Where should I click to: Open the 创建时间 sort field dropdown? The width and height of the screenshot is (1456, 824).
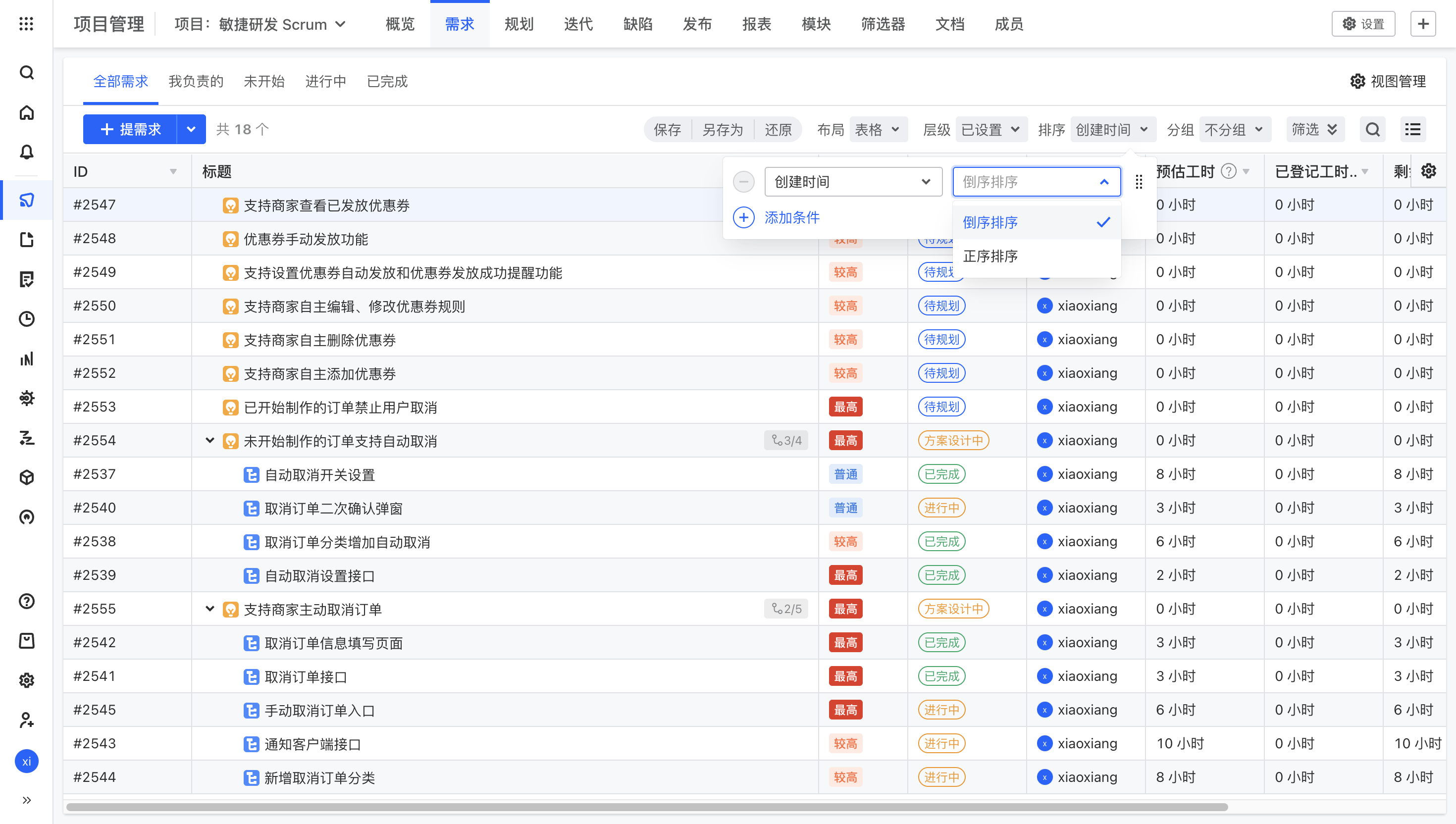(x=853, y=182)
